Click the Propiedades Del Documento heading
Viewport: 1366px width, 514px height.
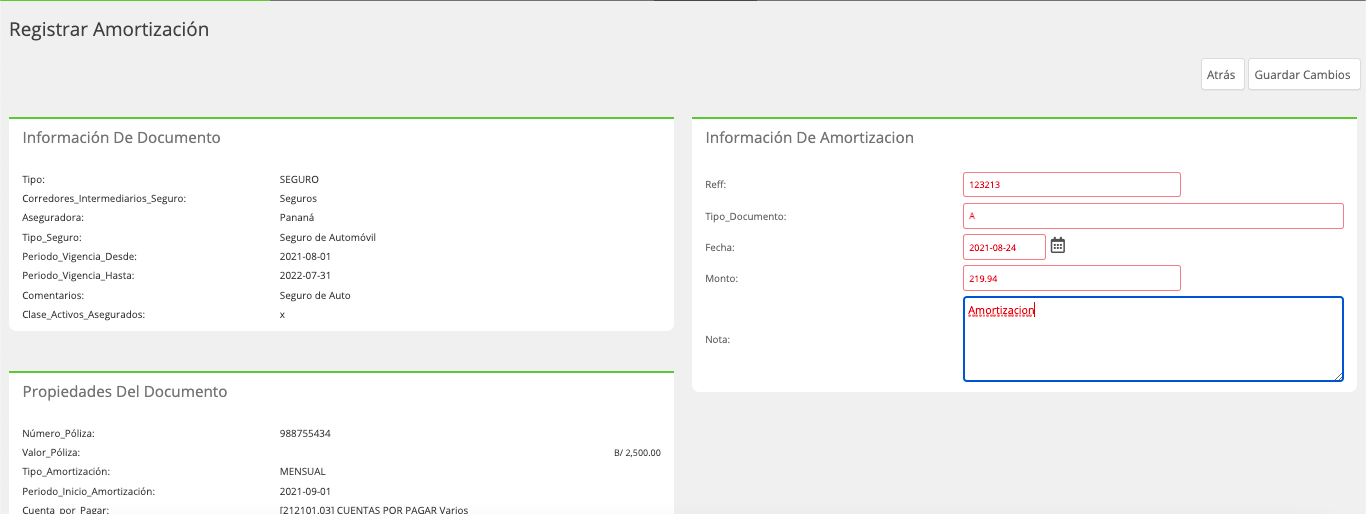point(125,391)
